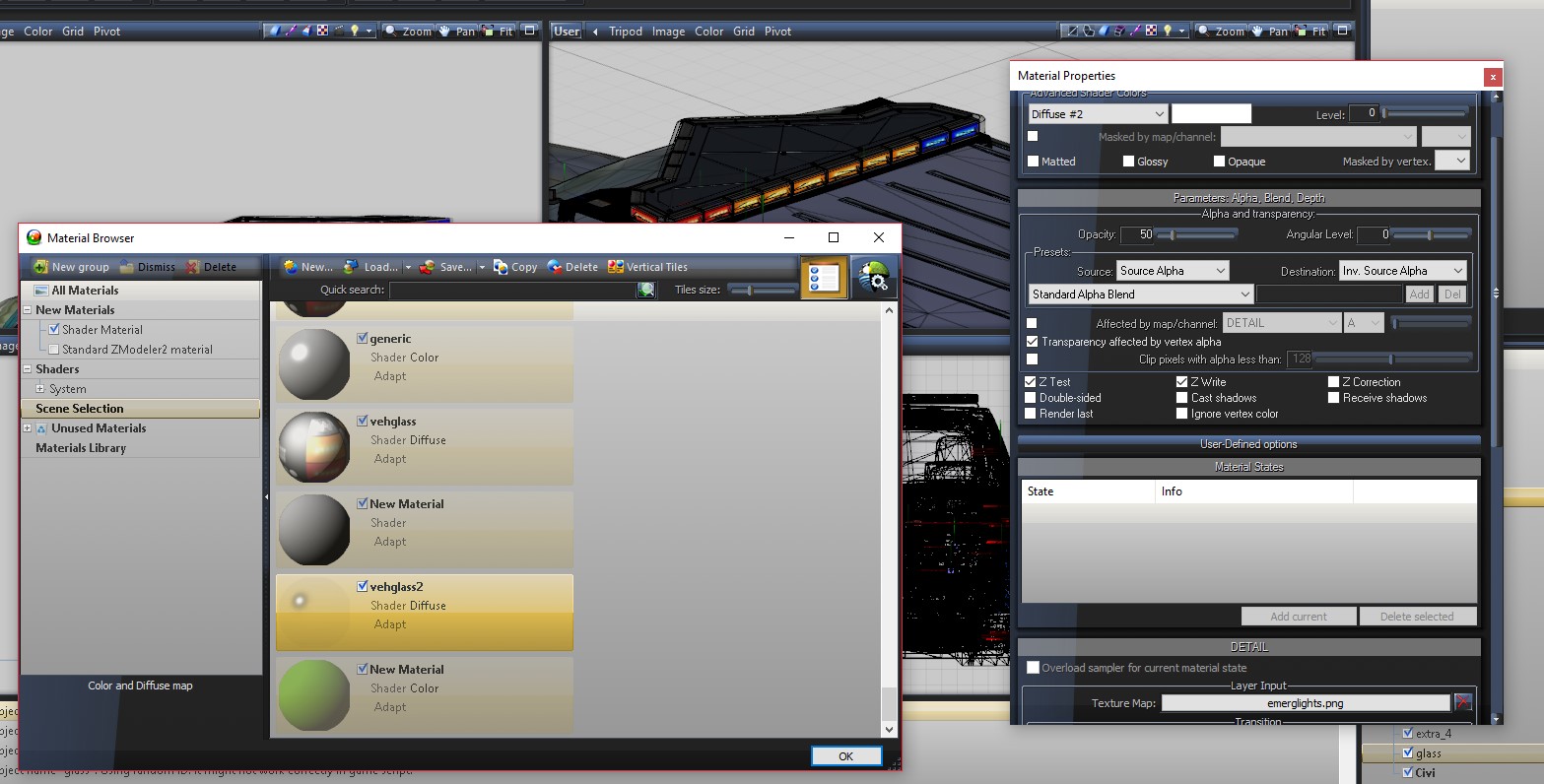Open the Pivot menu in left viewport
The height and width of the screenshot is (784, 1544).
coord(106,32)
